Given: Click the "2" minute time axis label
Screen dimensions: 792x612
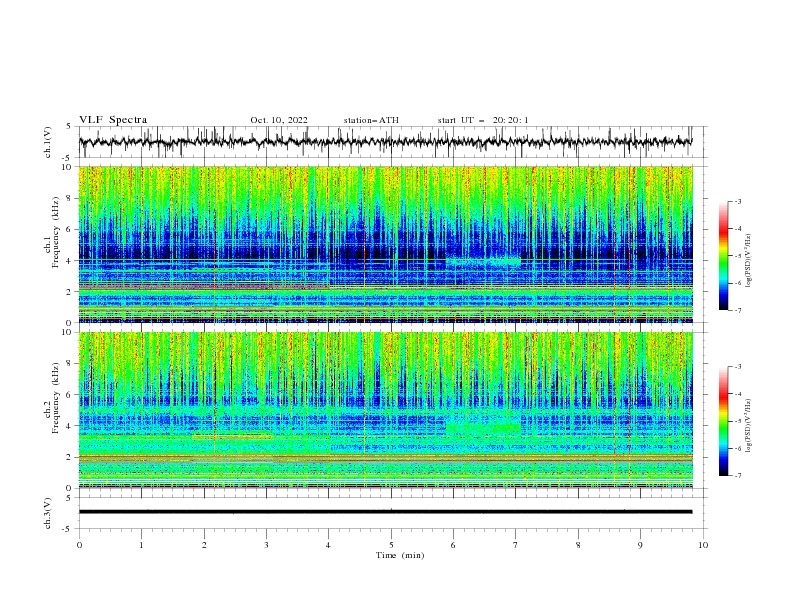Looking at the screenshot, I should coord(204,545).
